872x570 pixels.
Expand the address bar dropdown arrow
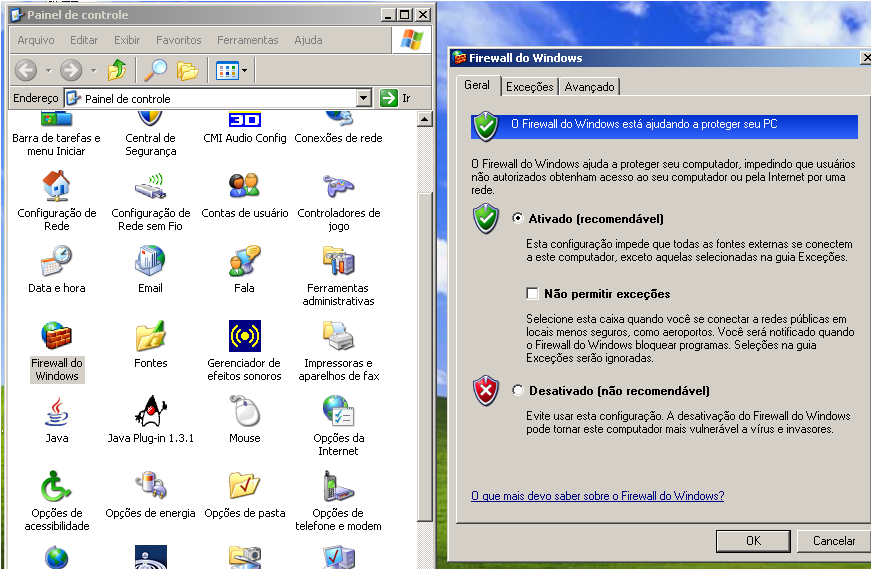click(x=364, y=98)
